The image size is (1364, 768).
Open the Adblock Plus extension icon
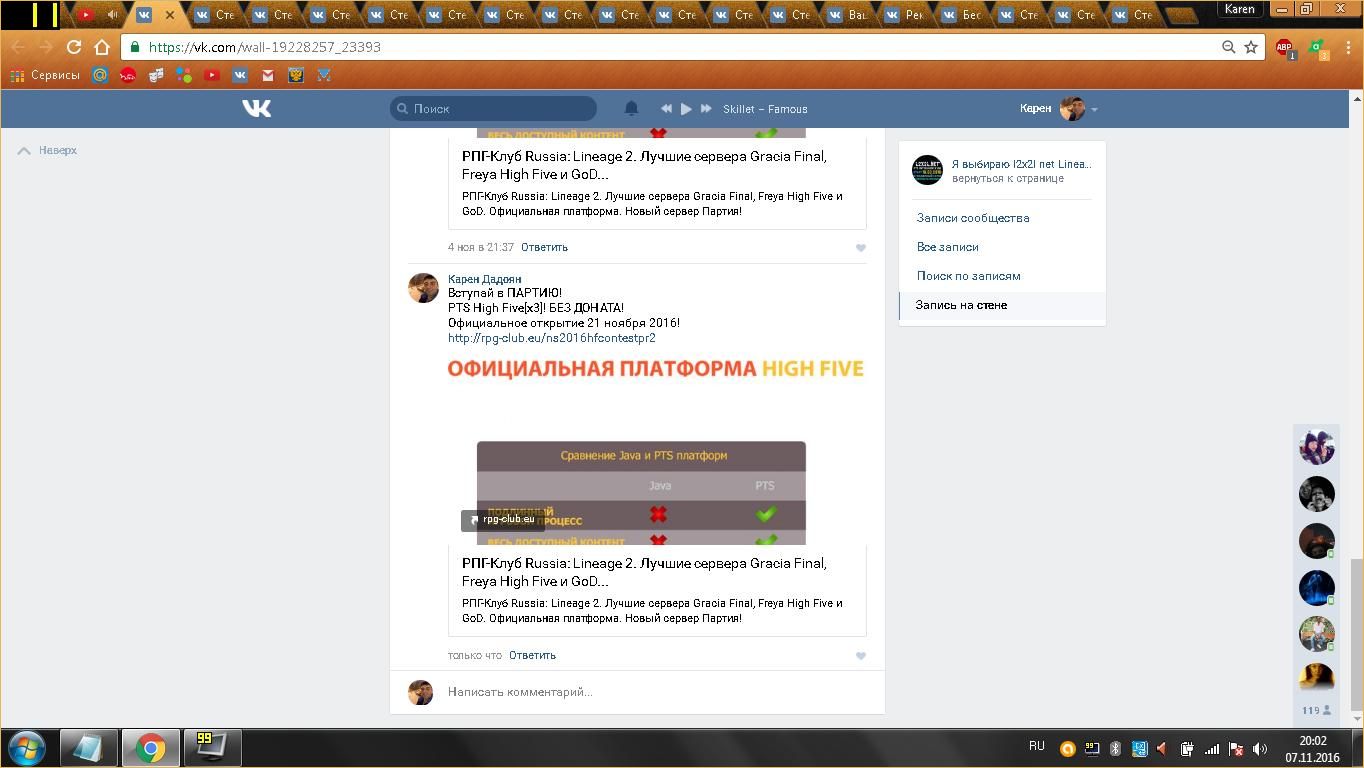pos(1284,47)
